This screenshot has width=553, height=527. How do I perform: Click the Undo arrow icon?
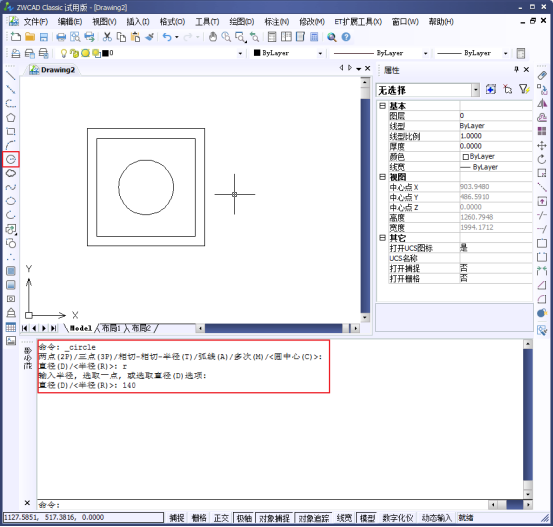point(167,37)
